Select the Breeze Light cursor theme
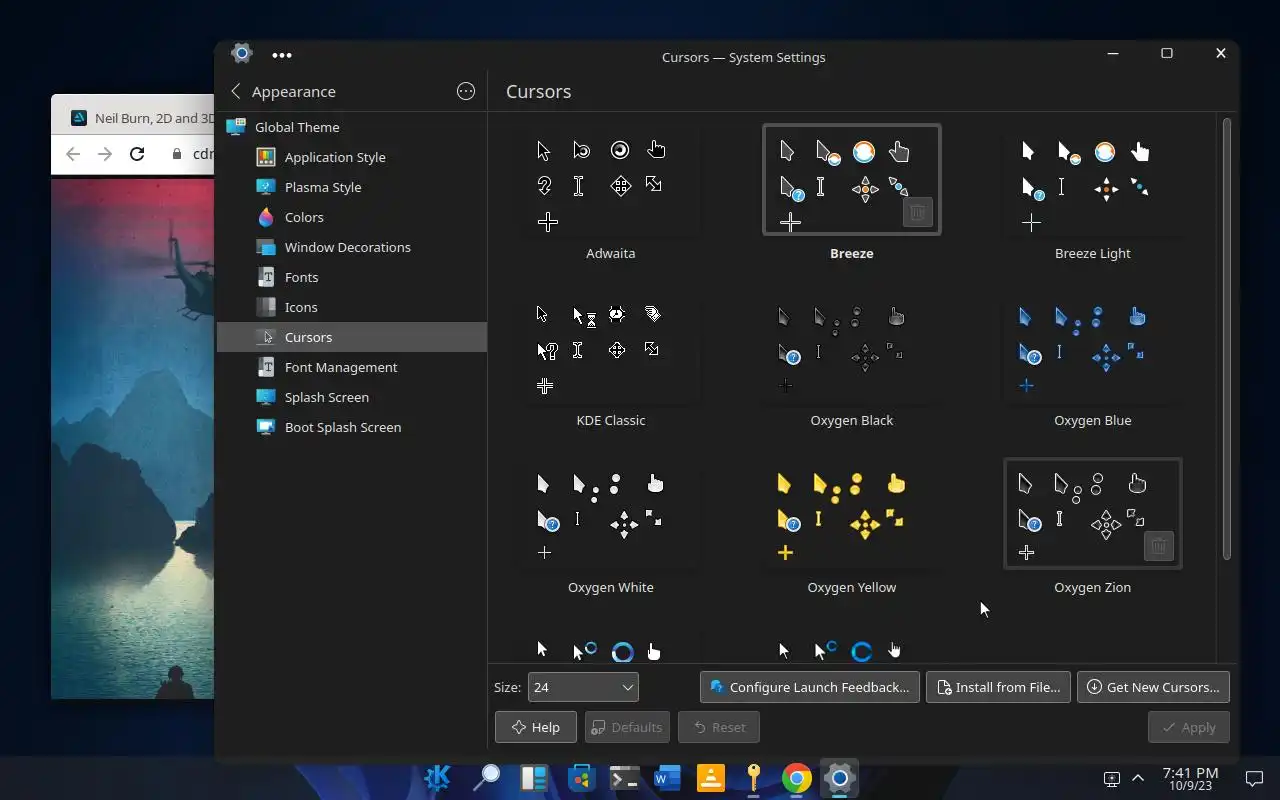Image resolution: width=1280 pixels, height=800 pixels. click(x=1092, y=180)
